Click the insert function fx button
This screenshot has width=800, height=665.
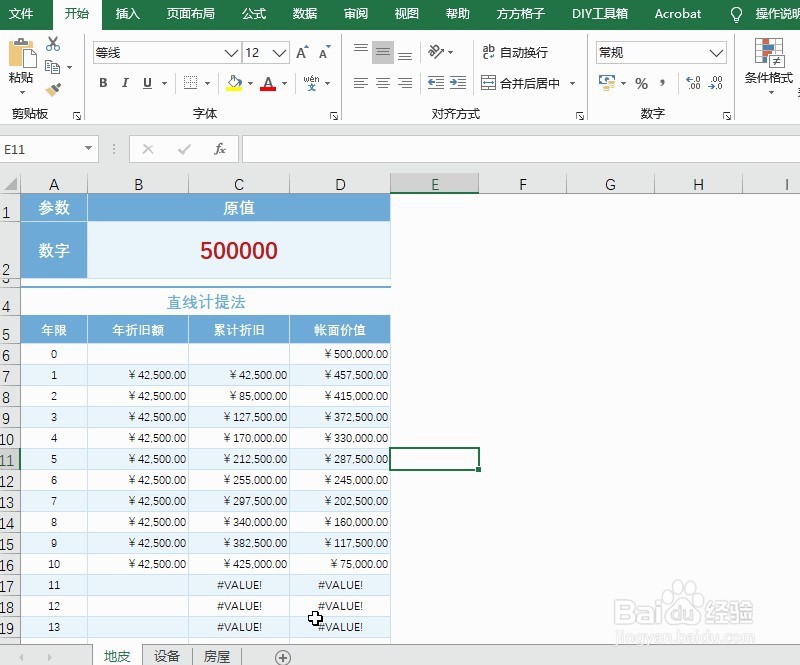coord(220,149)
